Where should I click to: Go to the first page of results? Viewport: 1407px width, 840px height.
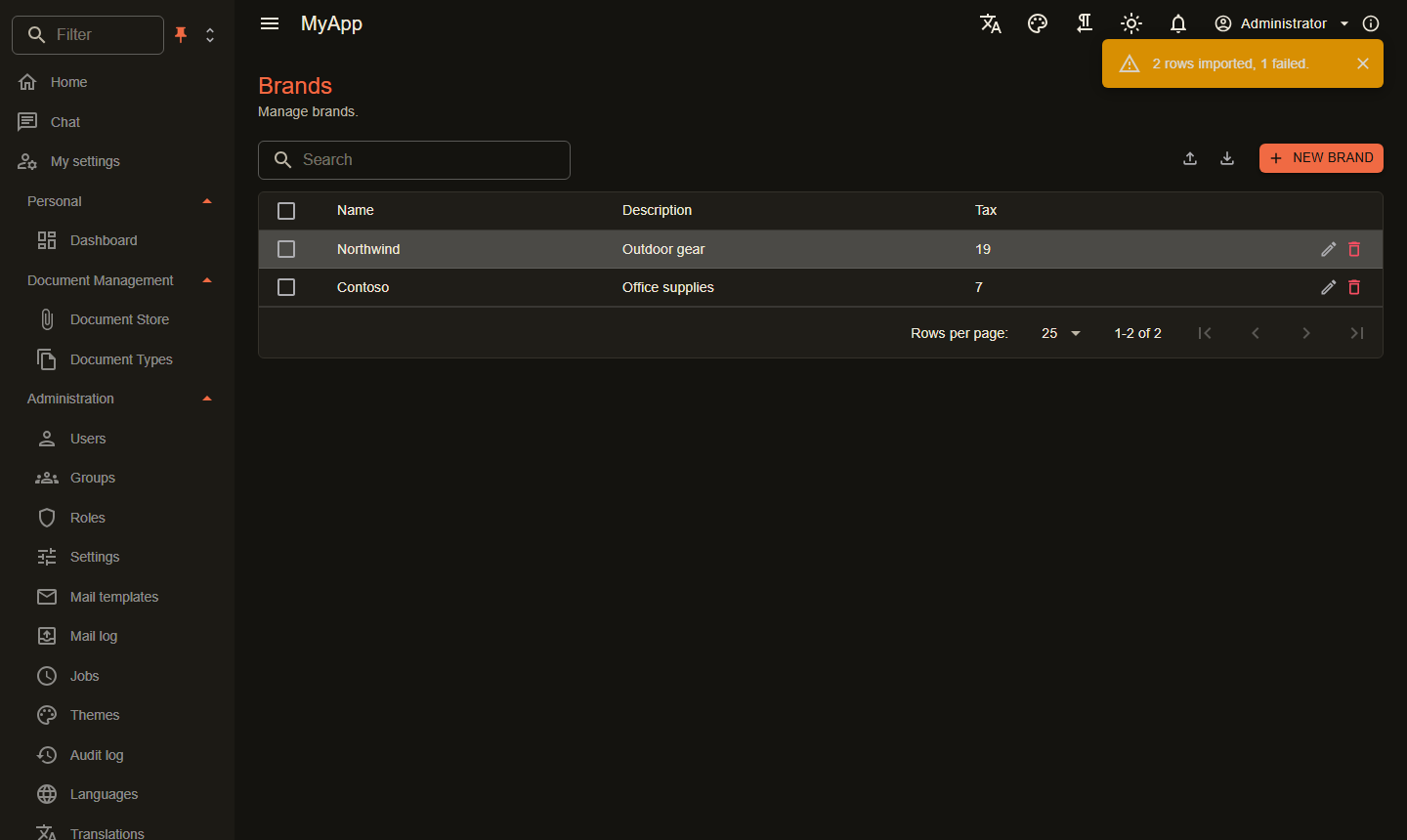coord(1205,333)
